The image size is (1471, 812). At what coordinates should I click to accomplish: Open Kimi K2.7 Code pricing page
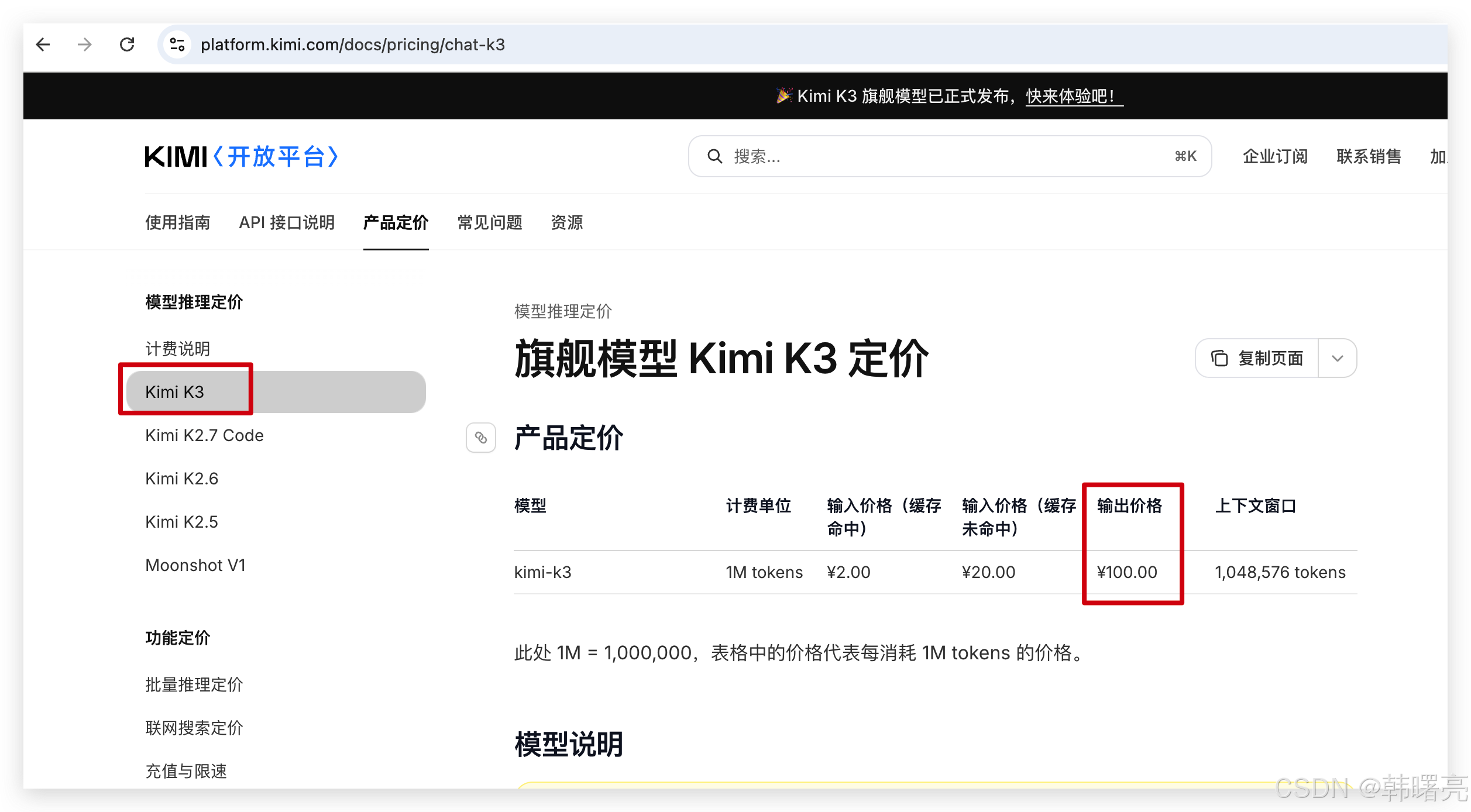[x=205, y=435]
